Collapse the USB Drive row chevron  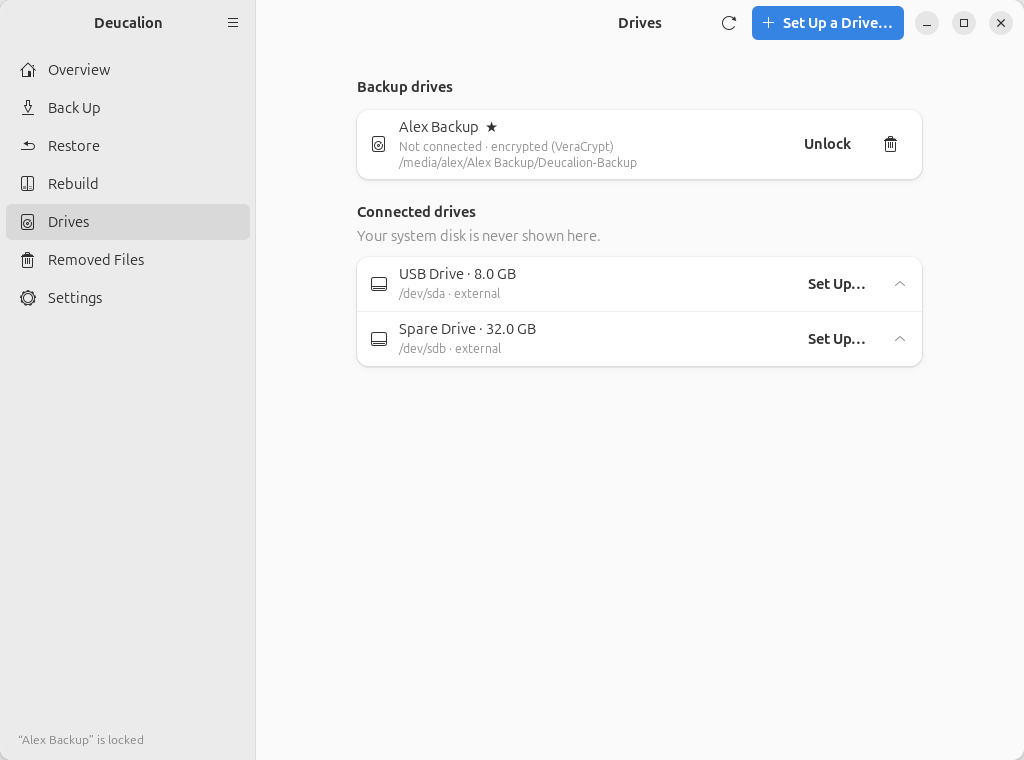tap(900, 284)
